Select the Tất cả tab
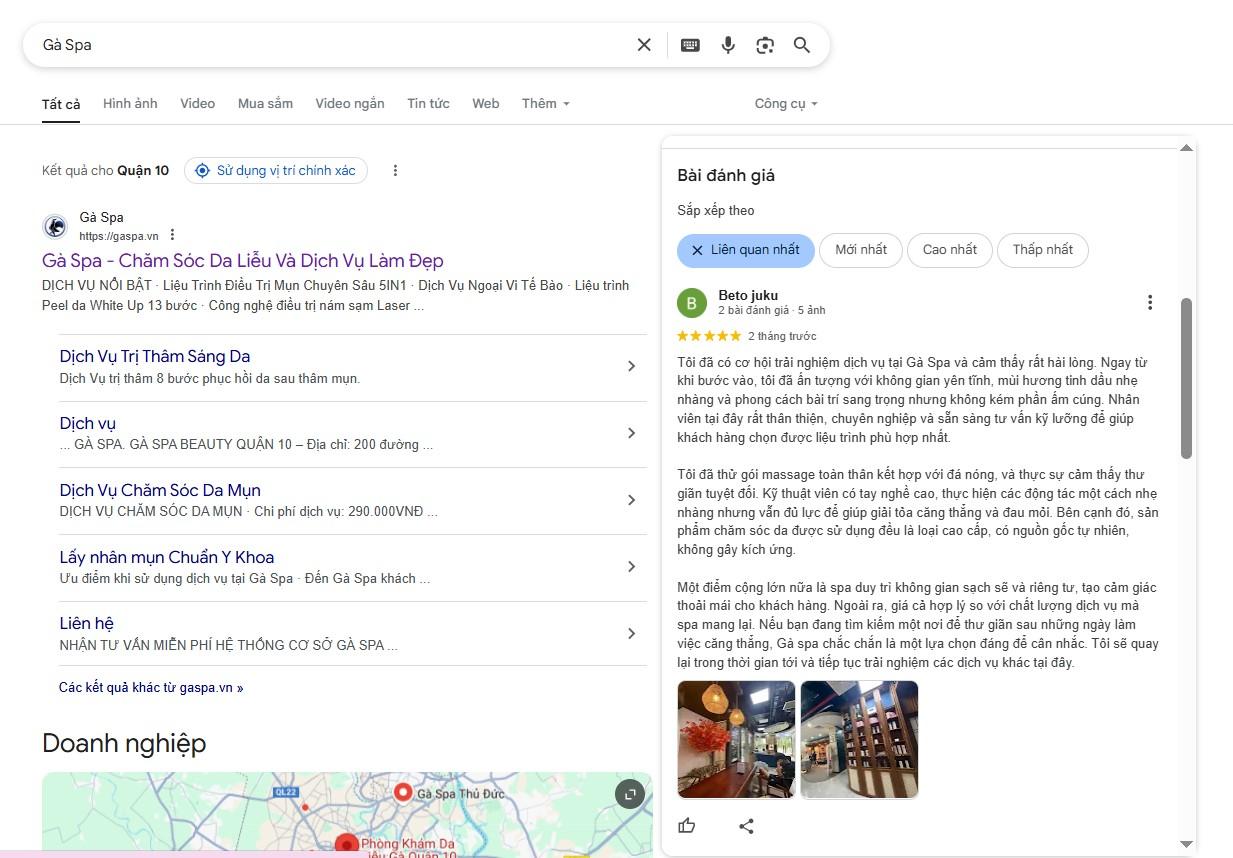Viewport: 1233px width, 858px height. 61,104
